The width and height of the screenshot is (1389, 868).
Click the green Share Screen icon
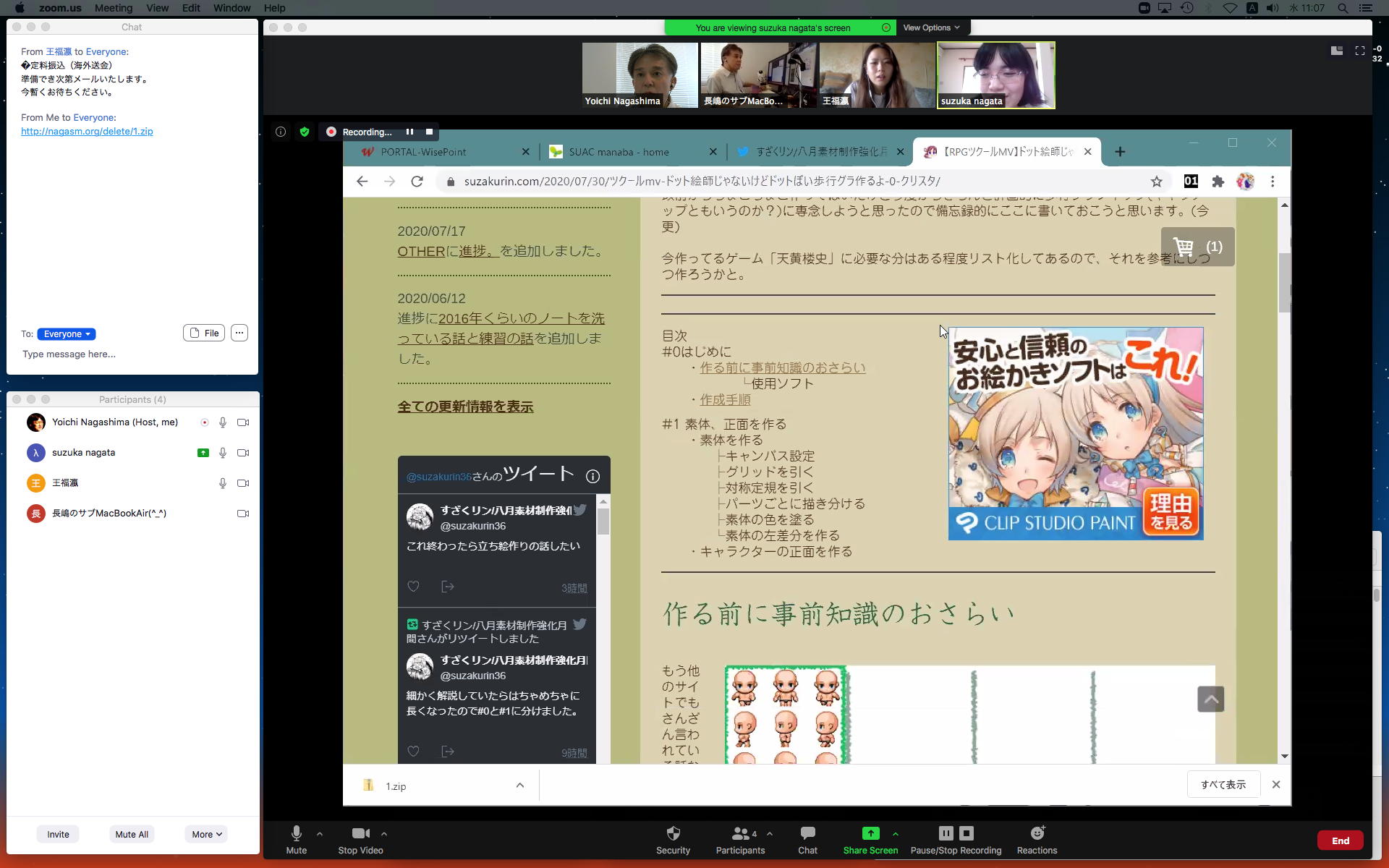pyautogui.click(x=870, y=833)
